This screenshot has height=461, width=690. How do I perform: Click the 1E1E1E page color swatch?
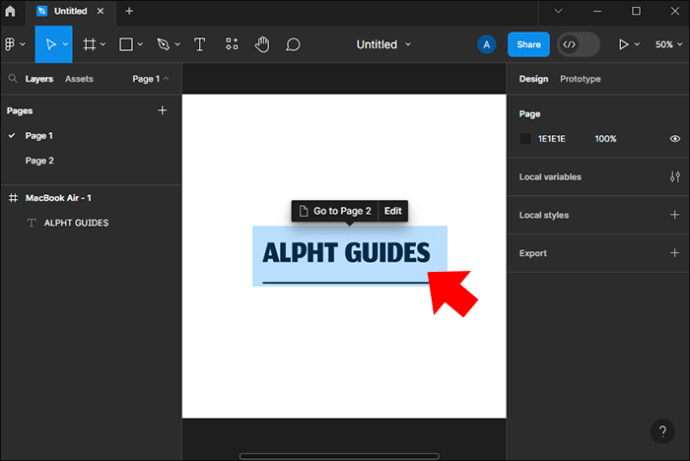pyautogui.click(x=526, y=139)
